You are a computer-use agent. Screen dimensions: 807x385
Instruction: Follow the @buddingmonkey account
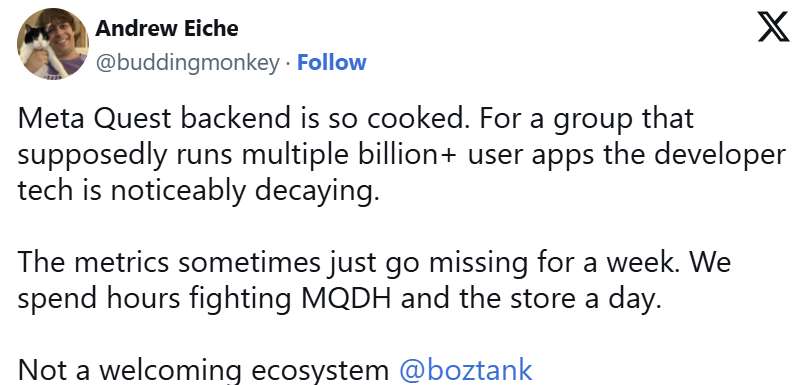(332, 62)
